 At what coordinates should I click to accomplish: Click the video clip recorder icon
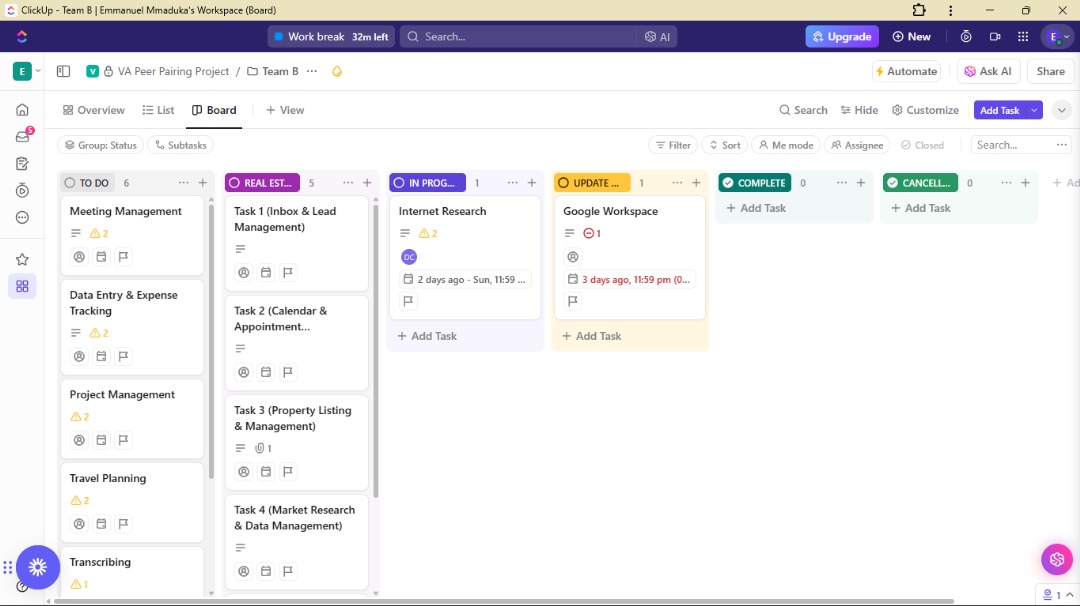(x=995, y=36)
